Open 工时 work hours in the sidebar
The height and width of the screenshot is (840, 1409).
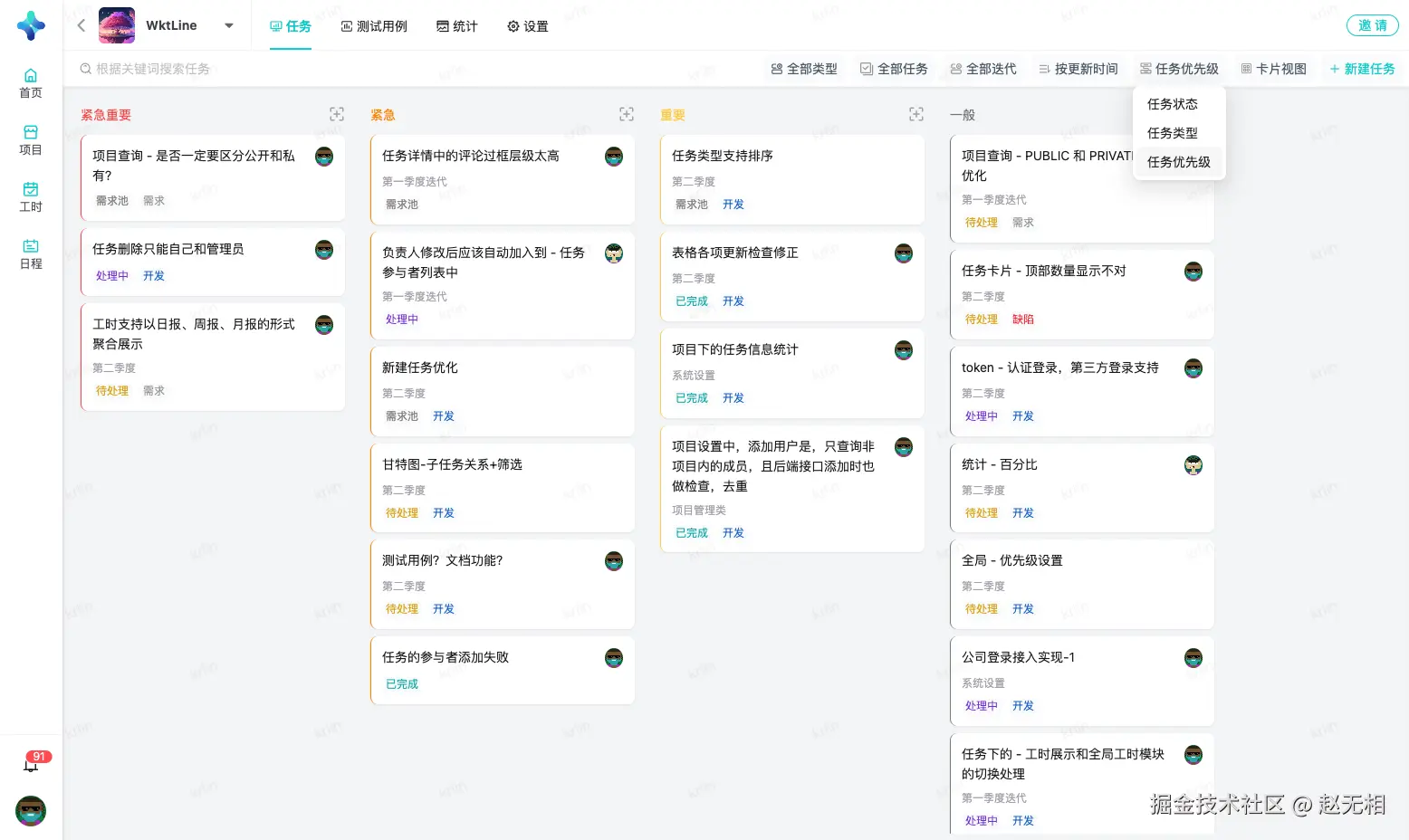31,197
